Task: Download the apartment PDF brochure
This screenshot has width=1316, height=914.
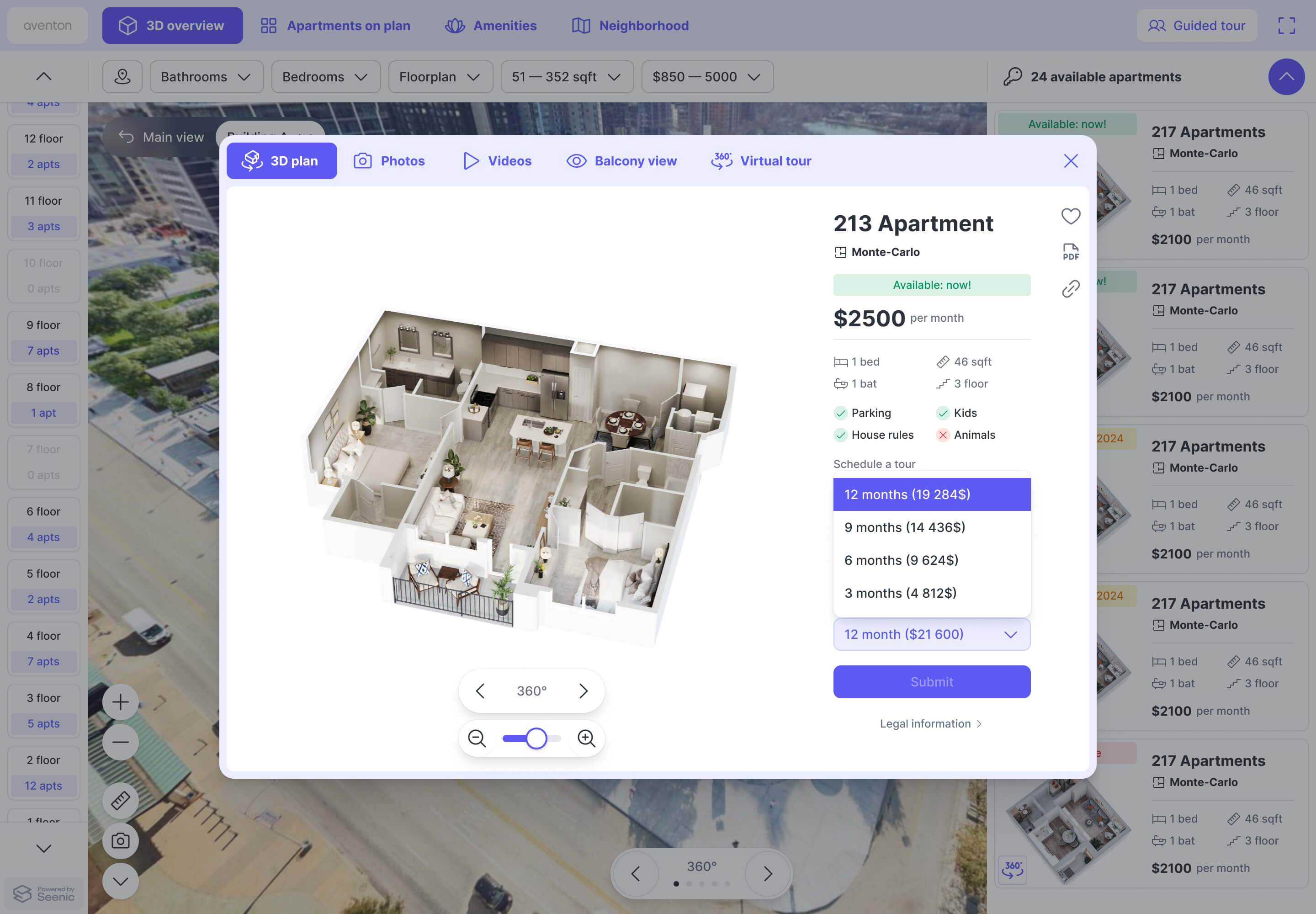Action: click(1070, 251)
